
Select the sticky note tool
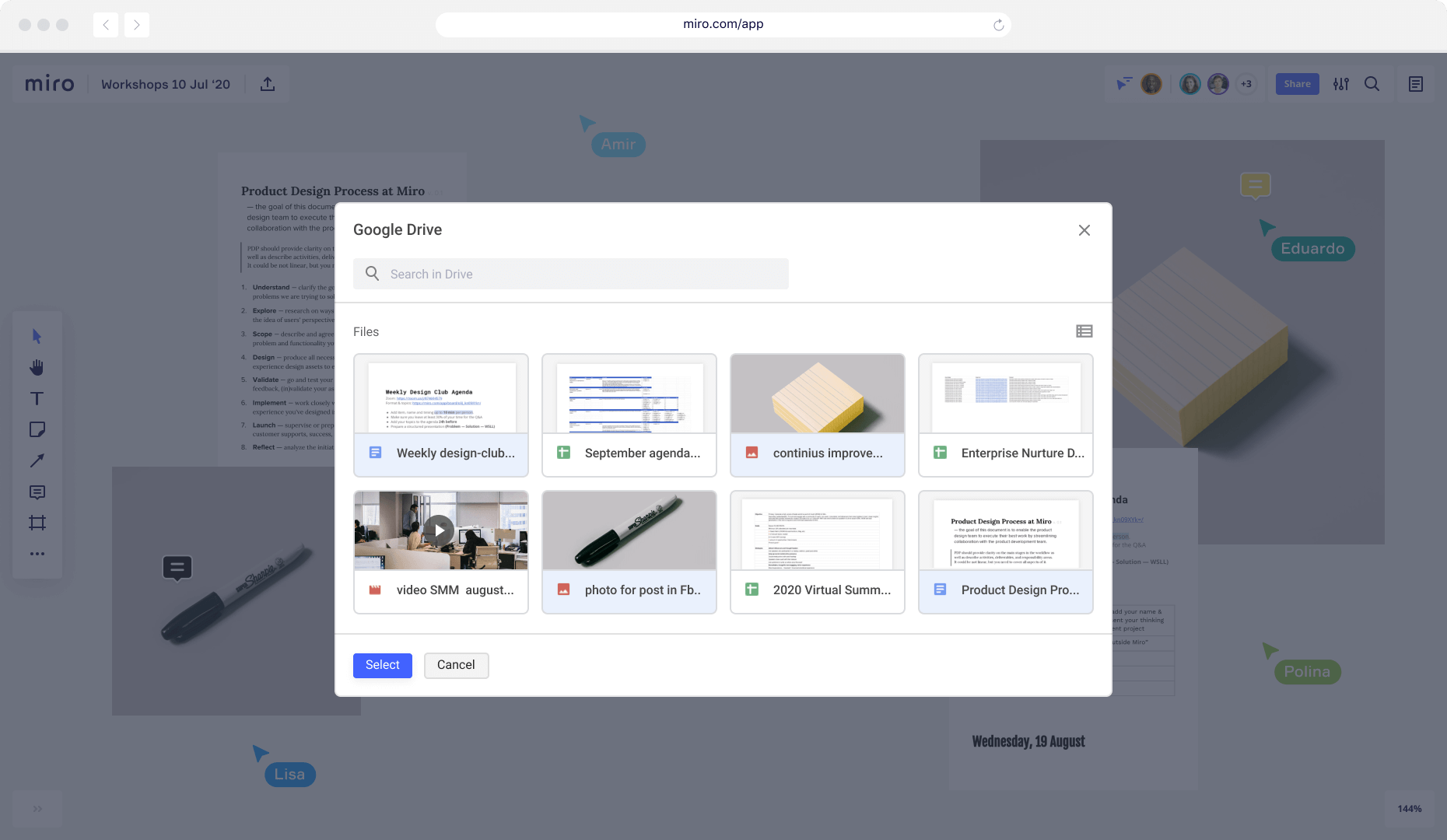(x=37, y=429)
